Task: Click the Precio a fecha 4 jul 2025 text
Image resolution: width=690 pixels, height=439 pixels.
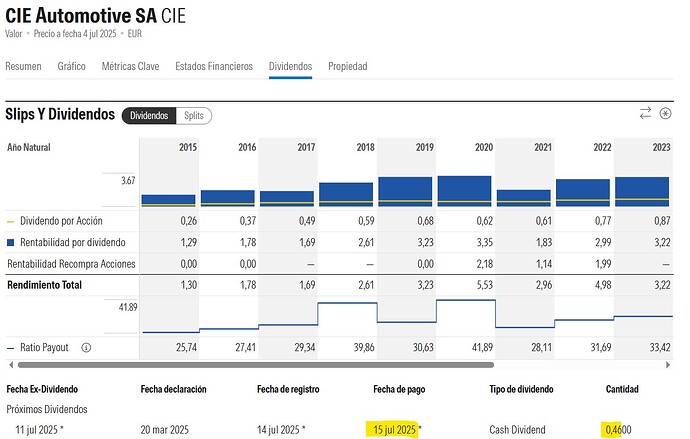Action: pyautogui.click(x=75, y=34)
